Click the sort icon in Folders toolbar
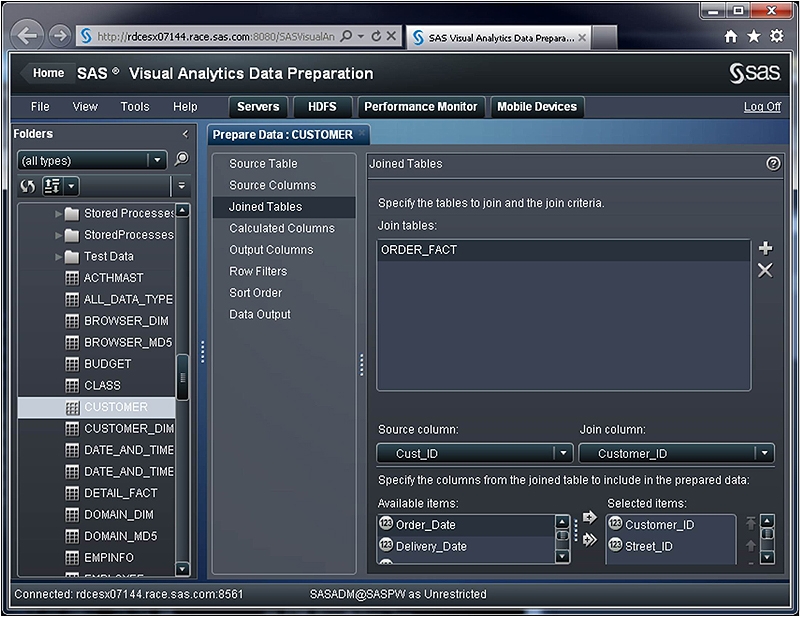The image size is (800, 617). click(x=53, y=186)
